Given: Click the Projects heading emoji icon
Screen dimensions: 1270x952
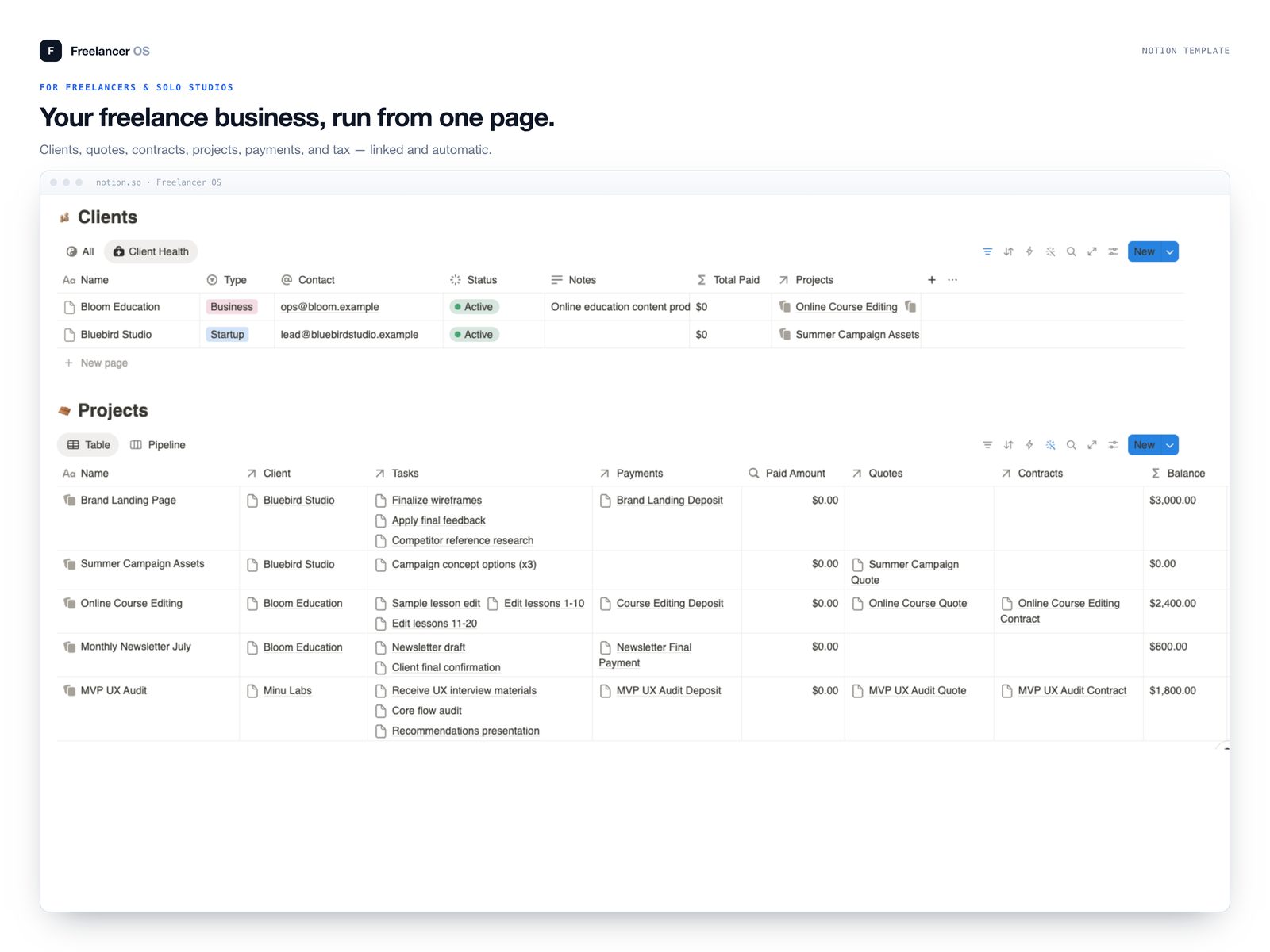Looking at the screenshot, I should tap(64, 411).
